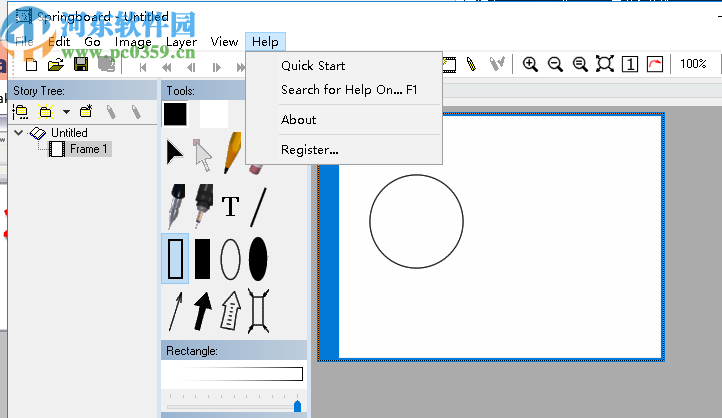The height and width of the screenshot is (418, 722).
Task: Open the View menu
Action: tap(224, 42)
